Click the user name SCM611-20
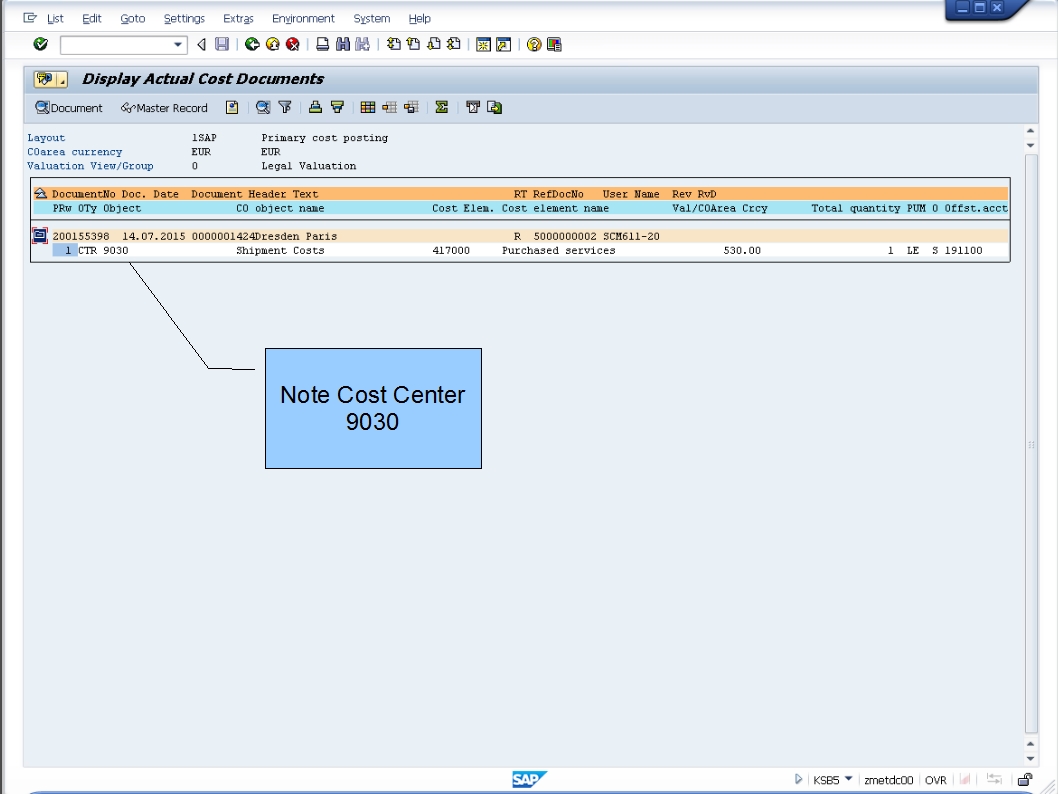 click(631, 236)
